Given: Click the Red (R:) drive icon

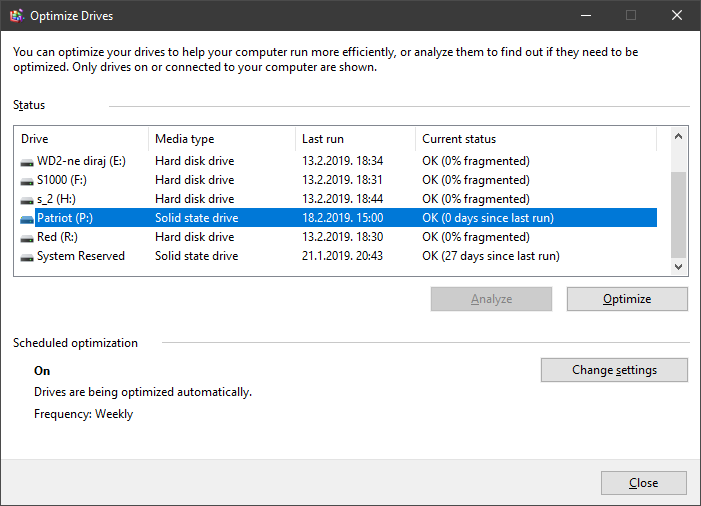Looking at the screenshot, I should (x=27, y=238).
